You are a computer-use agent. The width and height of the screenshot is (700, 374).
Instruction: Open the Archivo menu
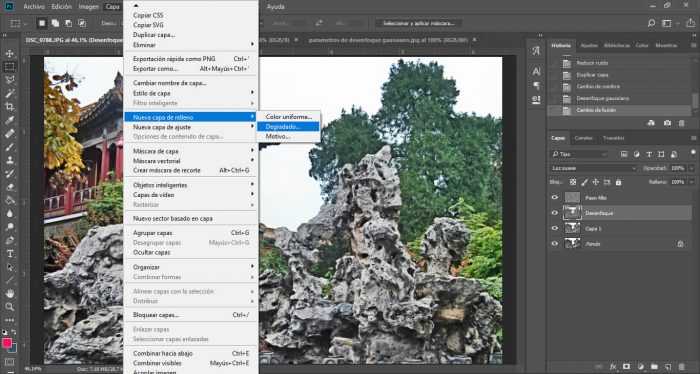click(x=33, y=7)
